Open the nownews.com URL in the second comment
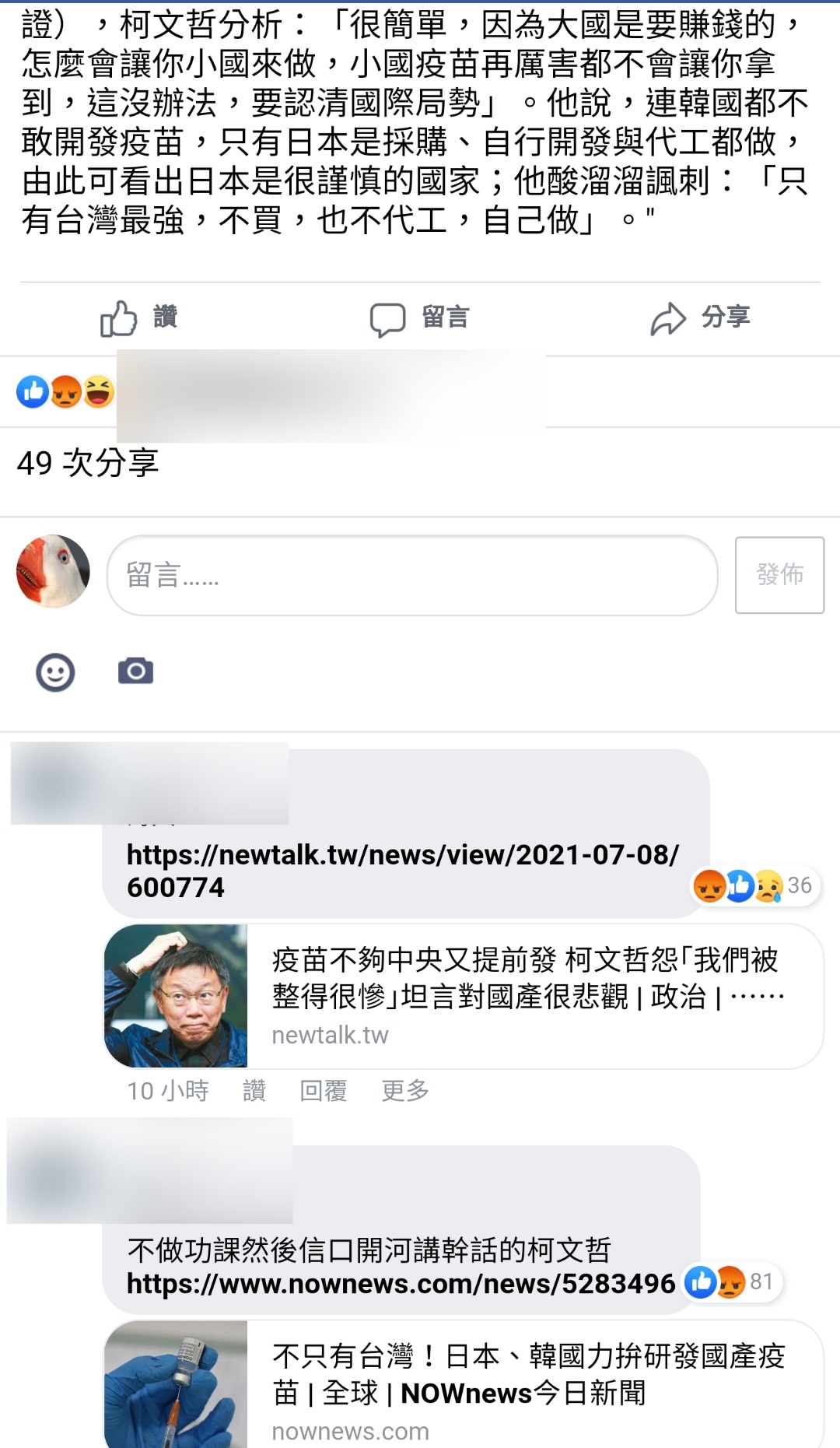The width and height of the screenshot is (840, 1448). [401, 1283]
